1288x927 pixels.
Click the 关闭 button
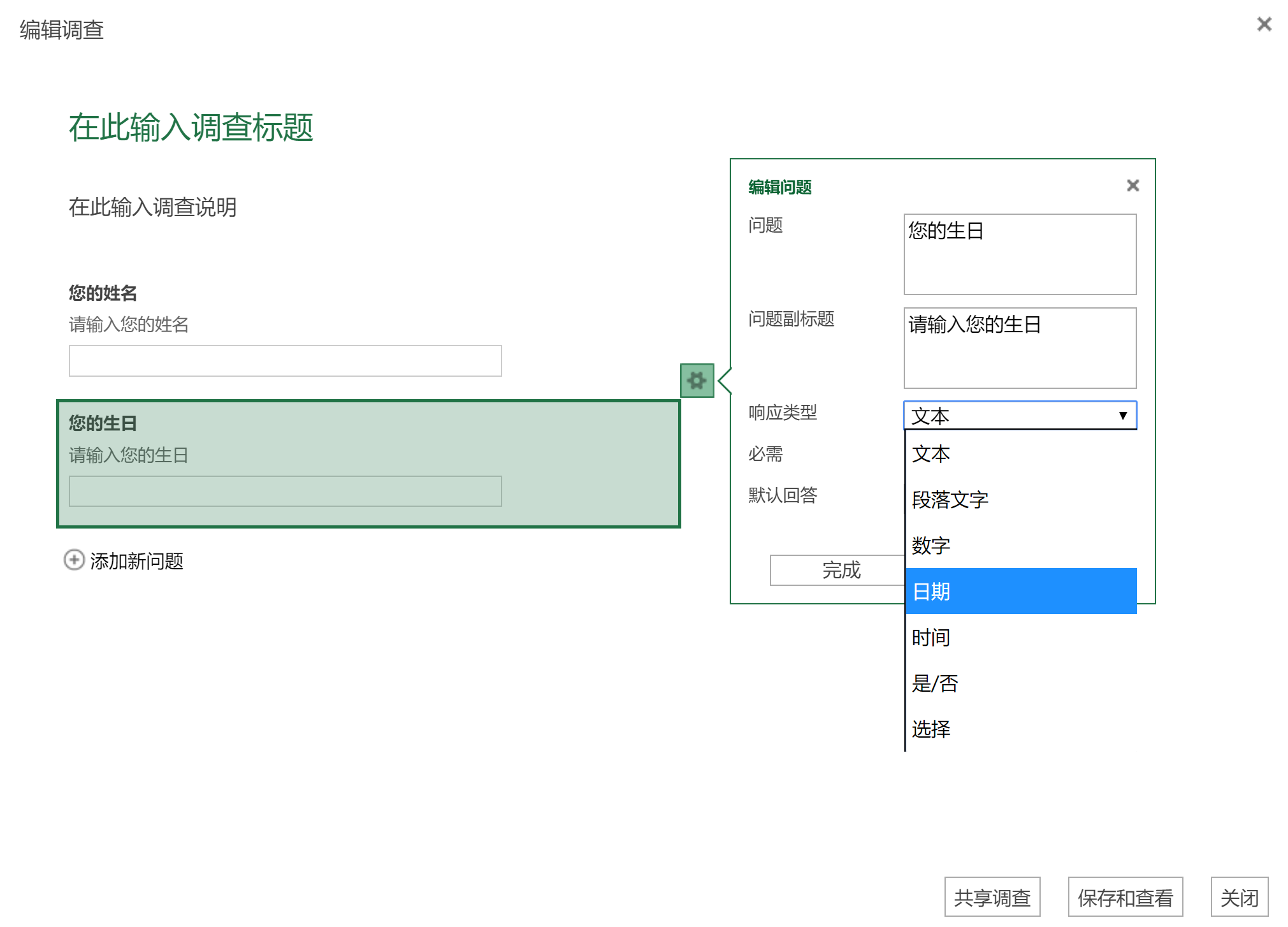click(x=1240, y=897)
